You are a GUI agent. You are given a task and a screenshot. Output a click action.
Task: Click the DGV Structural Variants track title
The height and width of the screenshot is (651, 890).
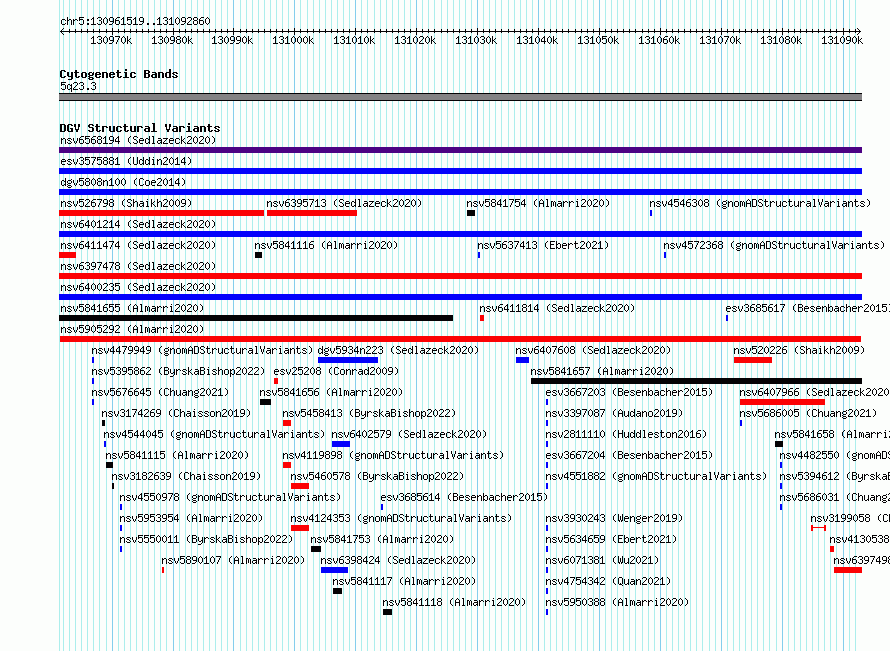point(140,128)
